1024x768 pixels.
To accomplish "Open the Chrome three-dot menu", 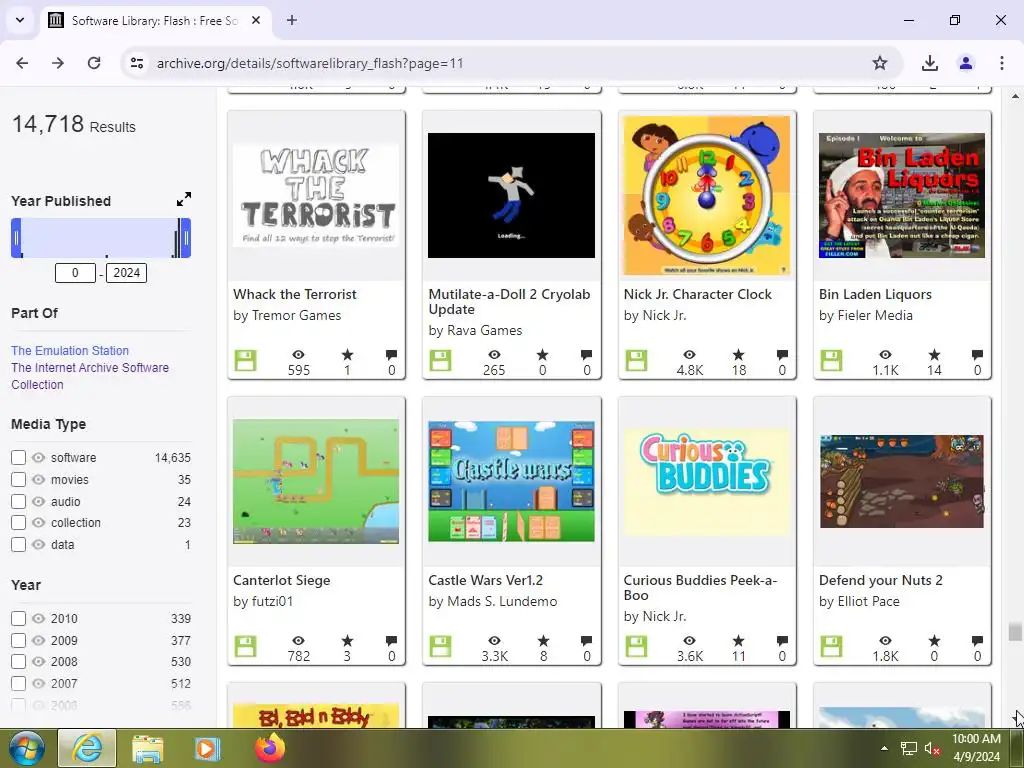I will click(x=1002, y=63).
